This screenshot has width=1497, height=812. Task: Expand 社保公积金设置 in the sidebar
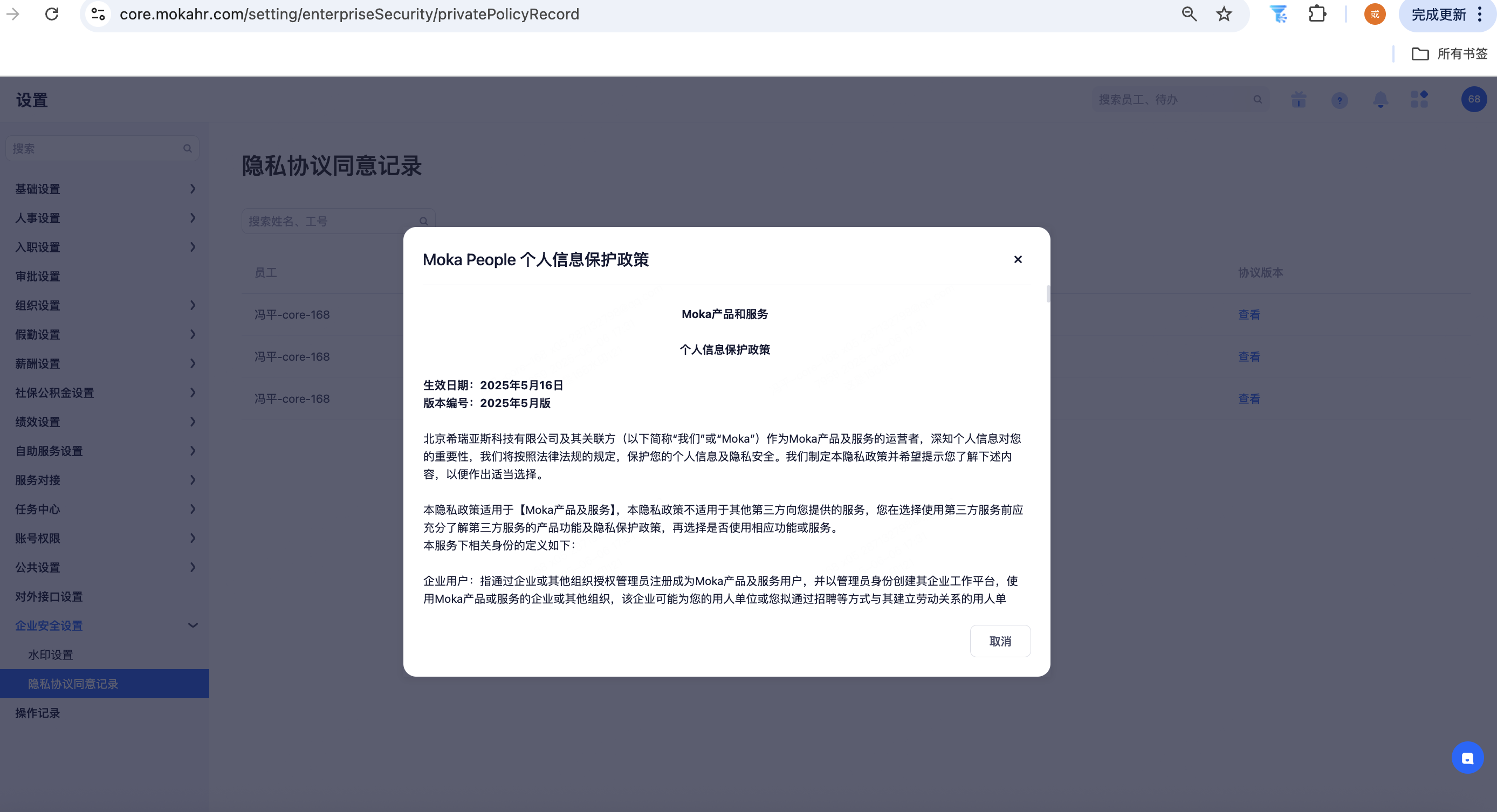coord(105,393)
